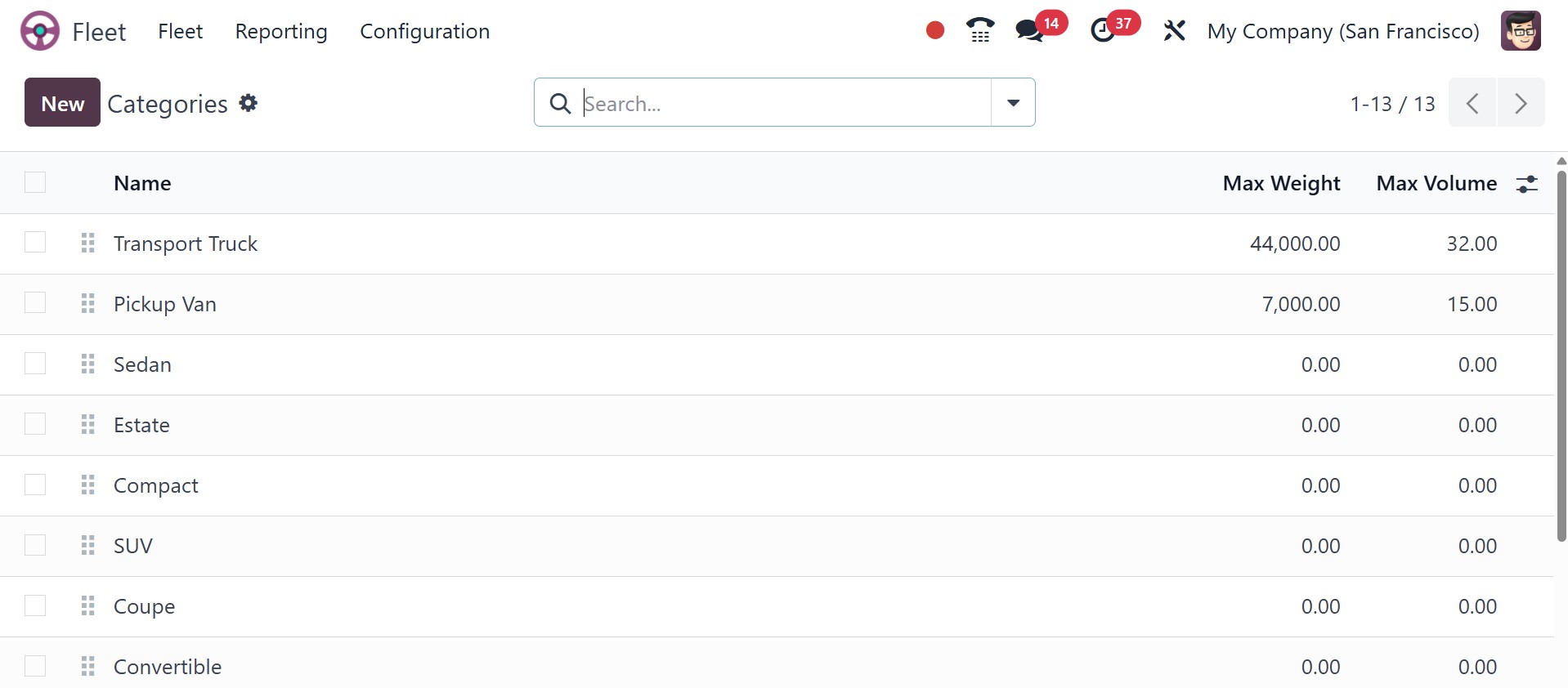Open the chat conversations icon
This screenshot has height=688, width=1568.
pos(1029,31)
